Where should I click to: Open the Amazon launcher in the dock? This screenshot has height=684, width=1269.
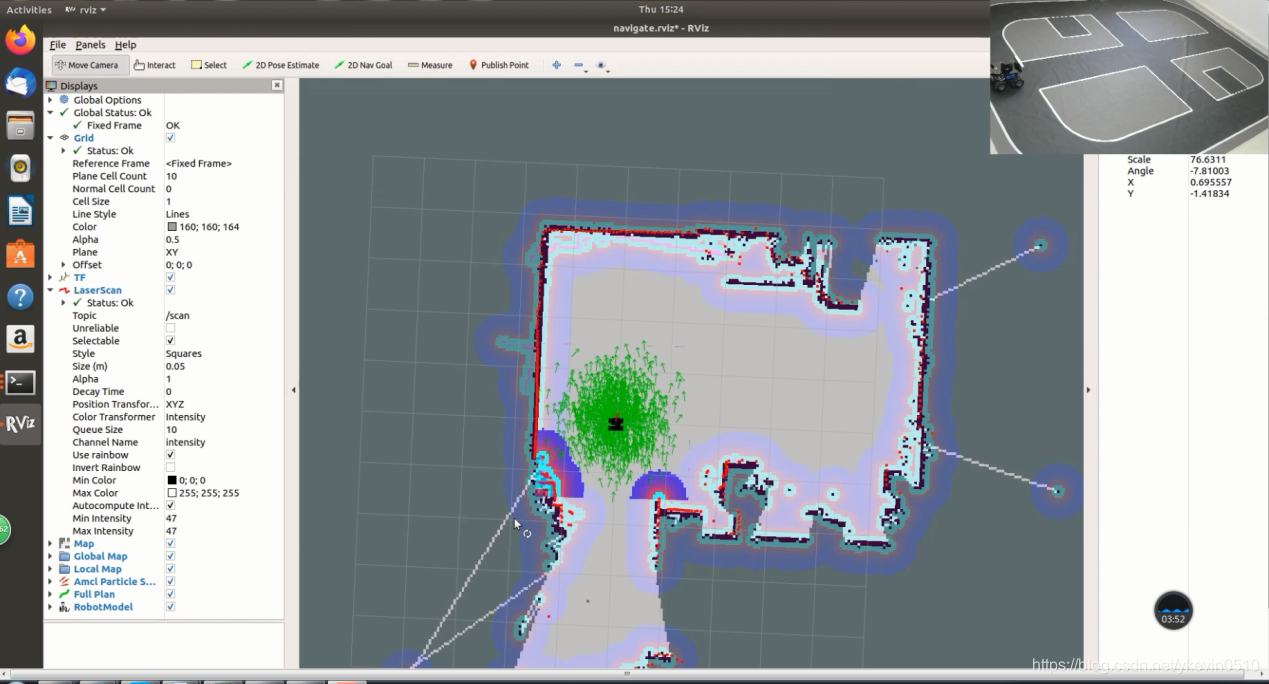20,339
